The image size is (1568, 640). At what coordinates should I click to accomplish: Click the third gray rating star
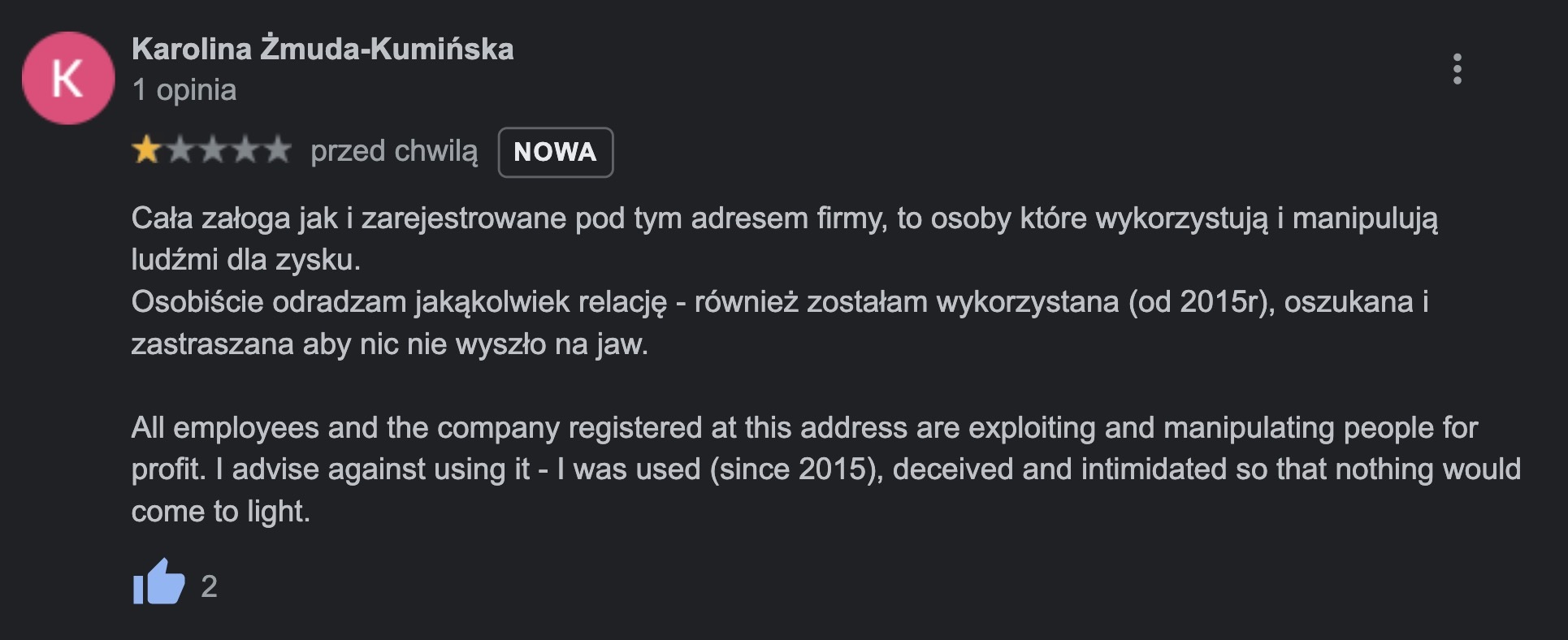click(212, 150)
